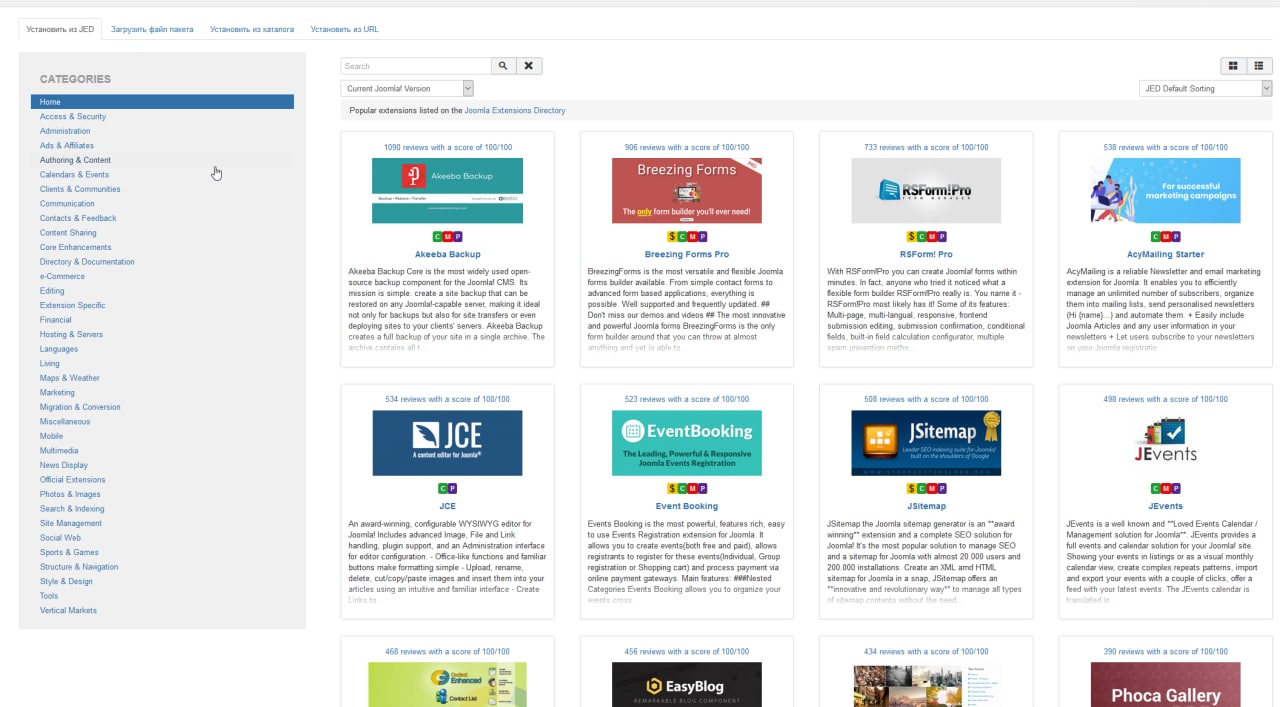Open the Ads & Affiliates category
The image size is (1280, 707).
coord(67,146)
